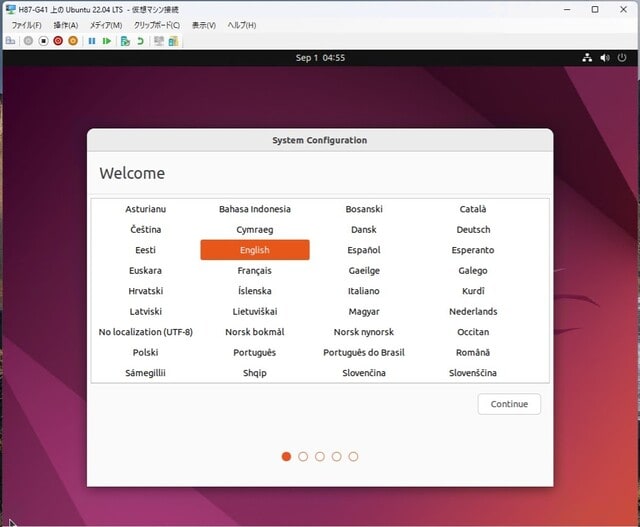Select Íslenska language
Image resolution: width=640 pixels, height=527 pixels.
pos(255,291)
